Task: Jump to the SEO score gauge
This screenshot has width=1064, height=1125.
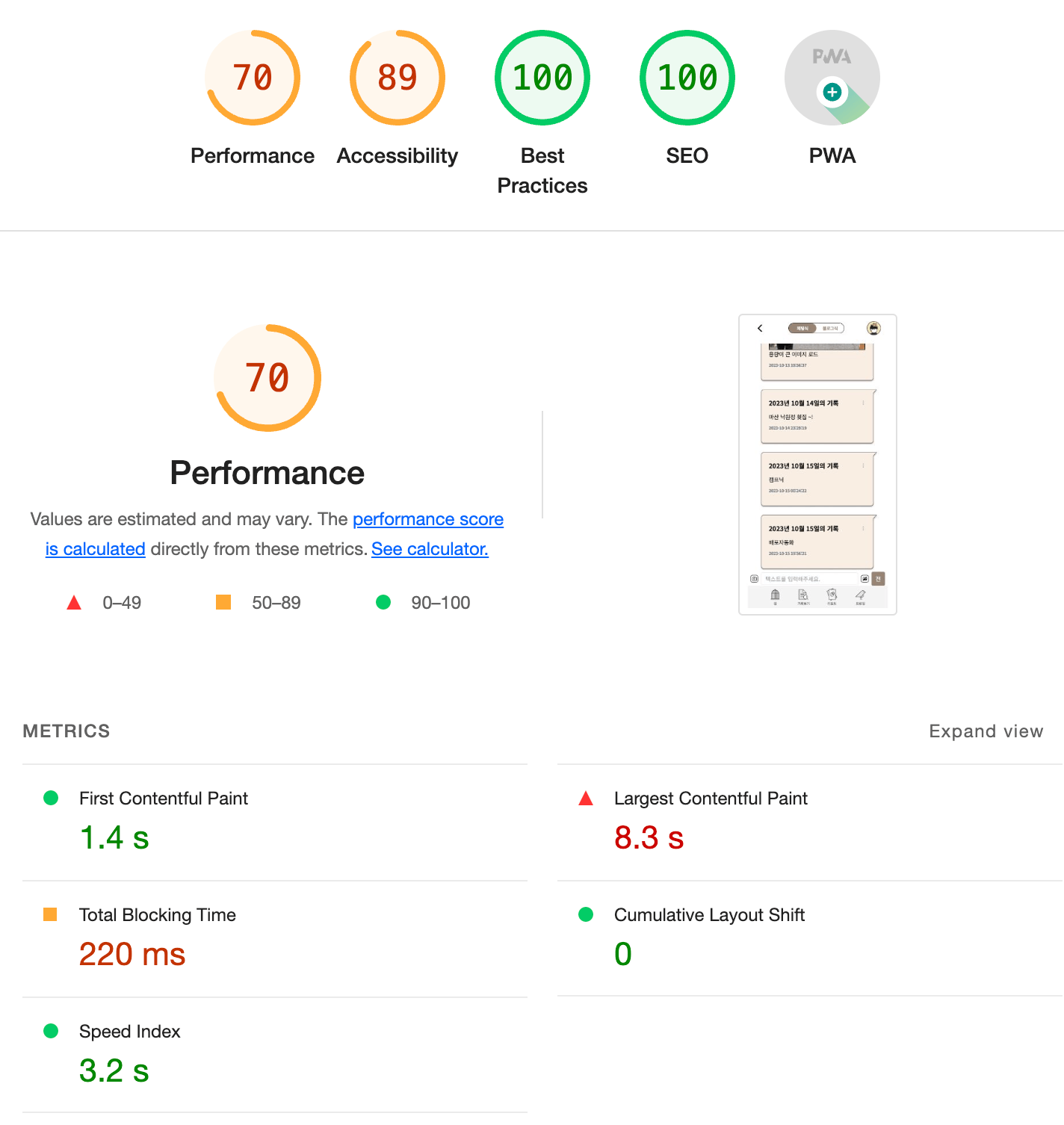Action: 687,78
